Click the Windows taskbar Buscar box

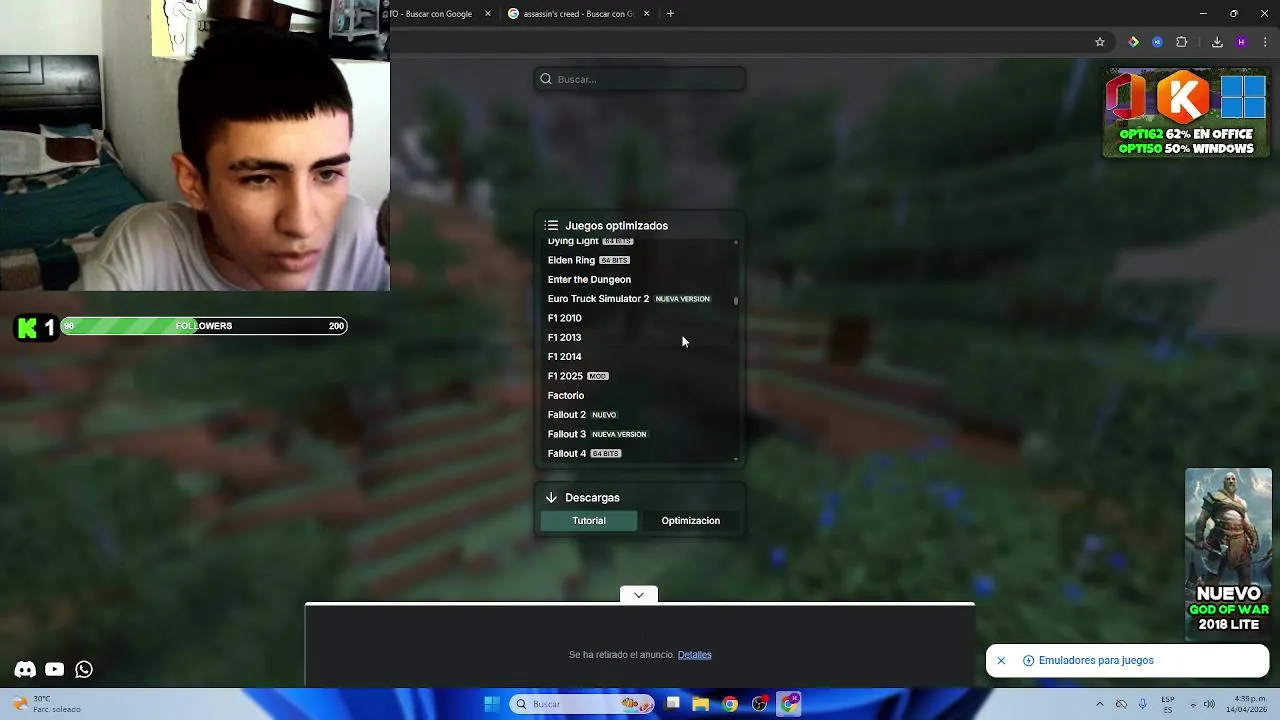[x=580, y=704]
